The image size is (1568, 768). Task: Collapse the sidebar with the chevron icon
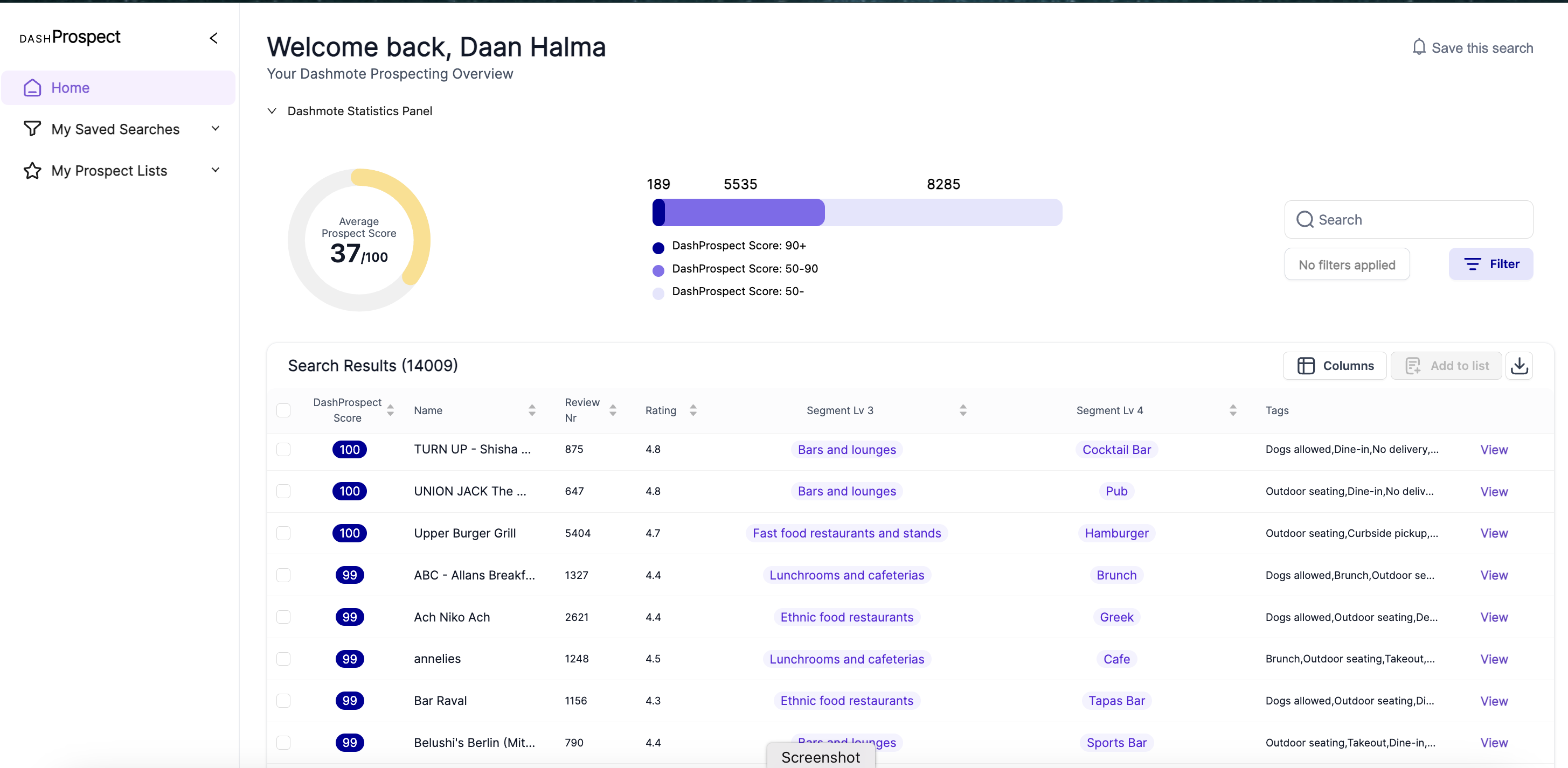pyautogui.click(x=214, y=38)
